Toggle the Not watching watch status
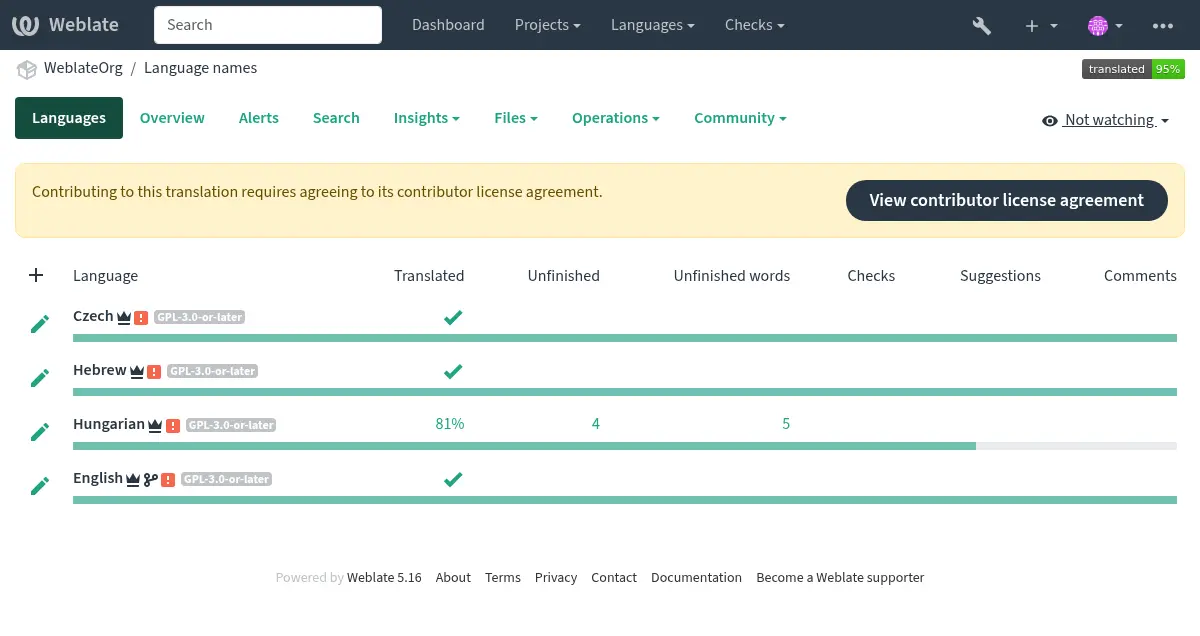 [1105, 120]
